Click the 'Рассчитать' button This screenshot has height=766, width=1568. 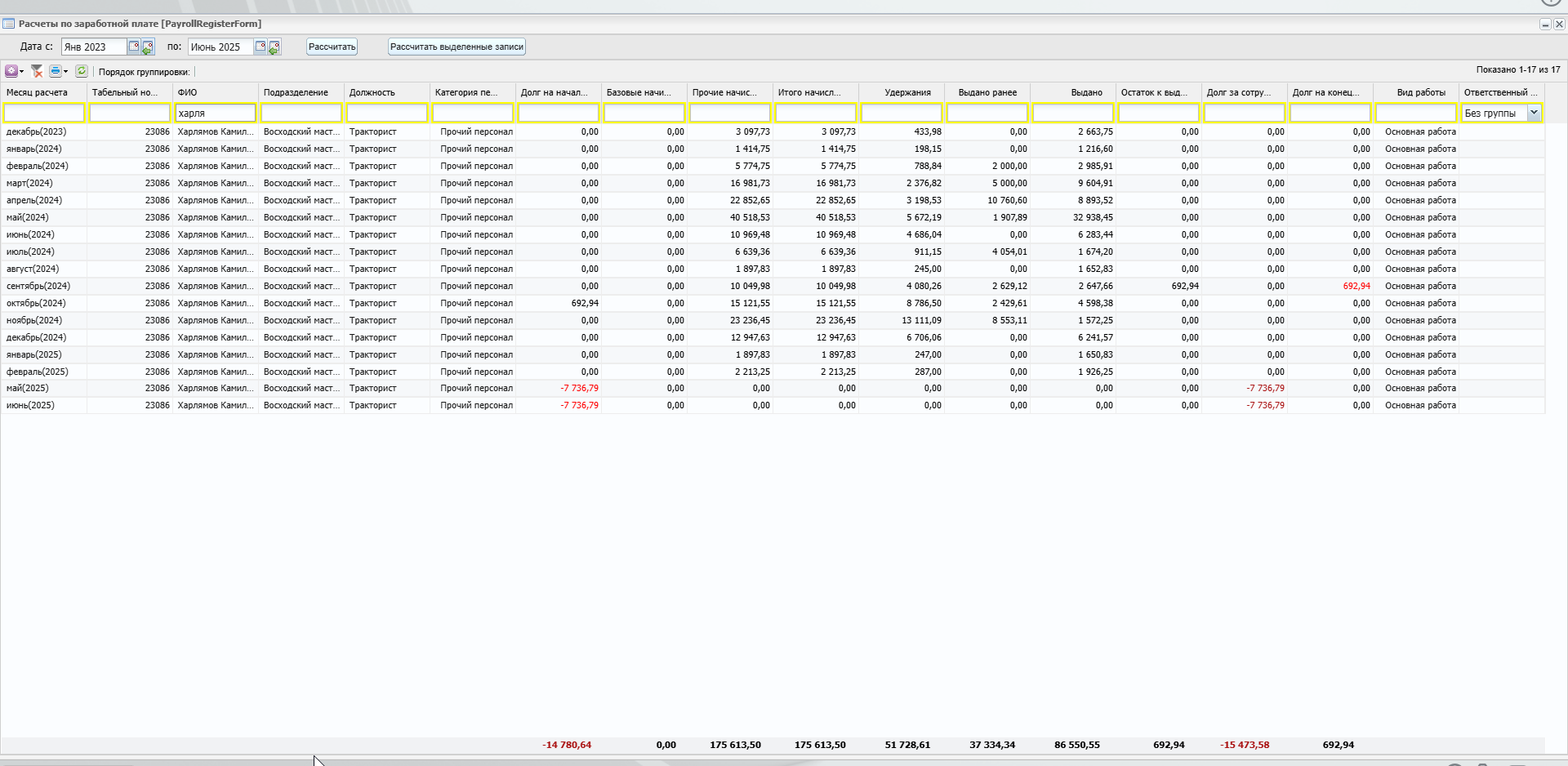332,47
